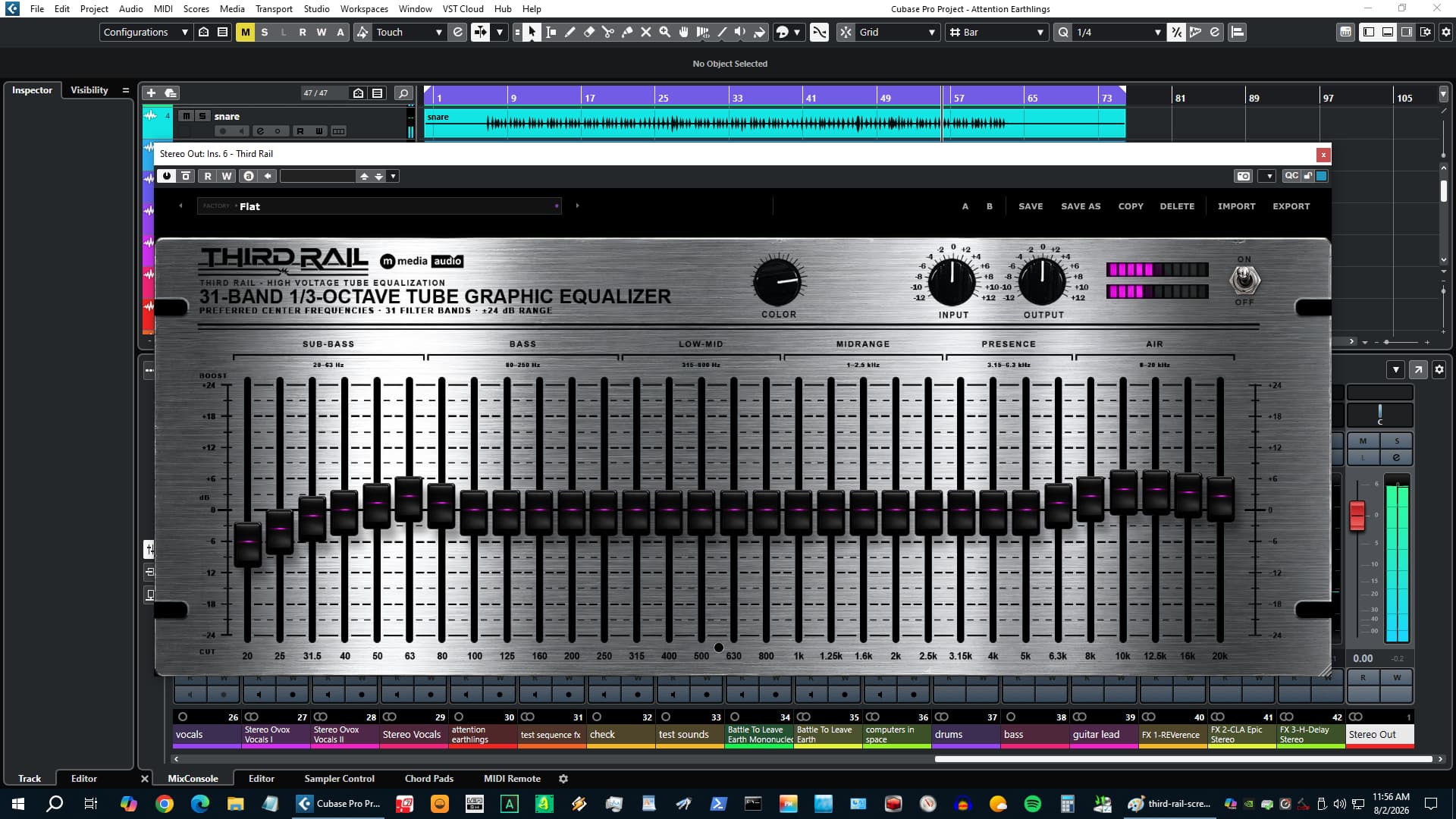
Task: Switch to the Visibility tab
Action: point(89,89)
